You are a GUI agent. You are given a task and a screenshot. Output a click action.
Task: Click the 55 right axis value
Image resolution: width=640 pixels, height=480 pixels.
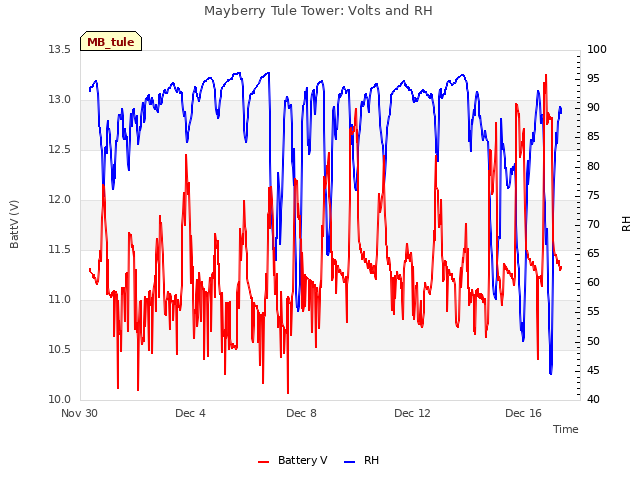593,311
